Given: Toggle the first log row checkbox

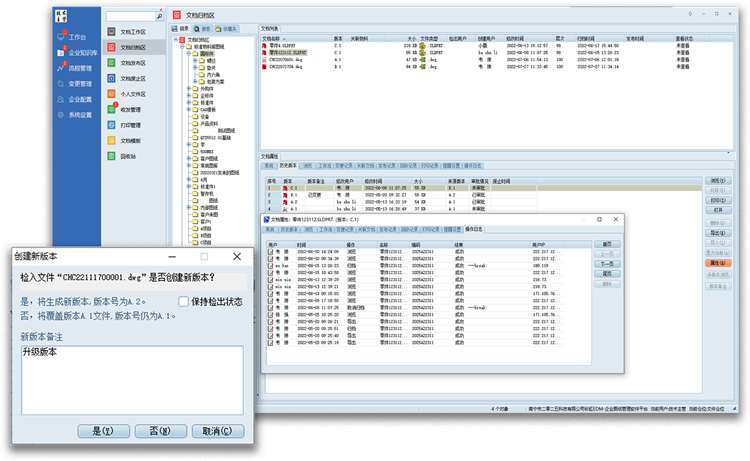Looking at the screenshot, I should pyautogui.click(x=271, y=251).
